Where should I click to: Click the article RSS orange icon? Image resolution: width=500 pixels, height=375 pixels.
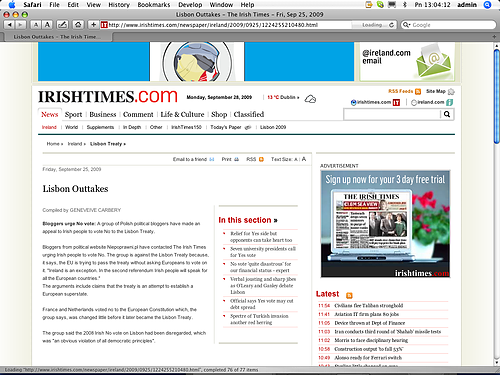coord(261,159)
